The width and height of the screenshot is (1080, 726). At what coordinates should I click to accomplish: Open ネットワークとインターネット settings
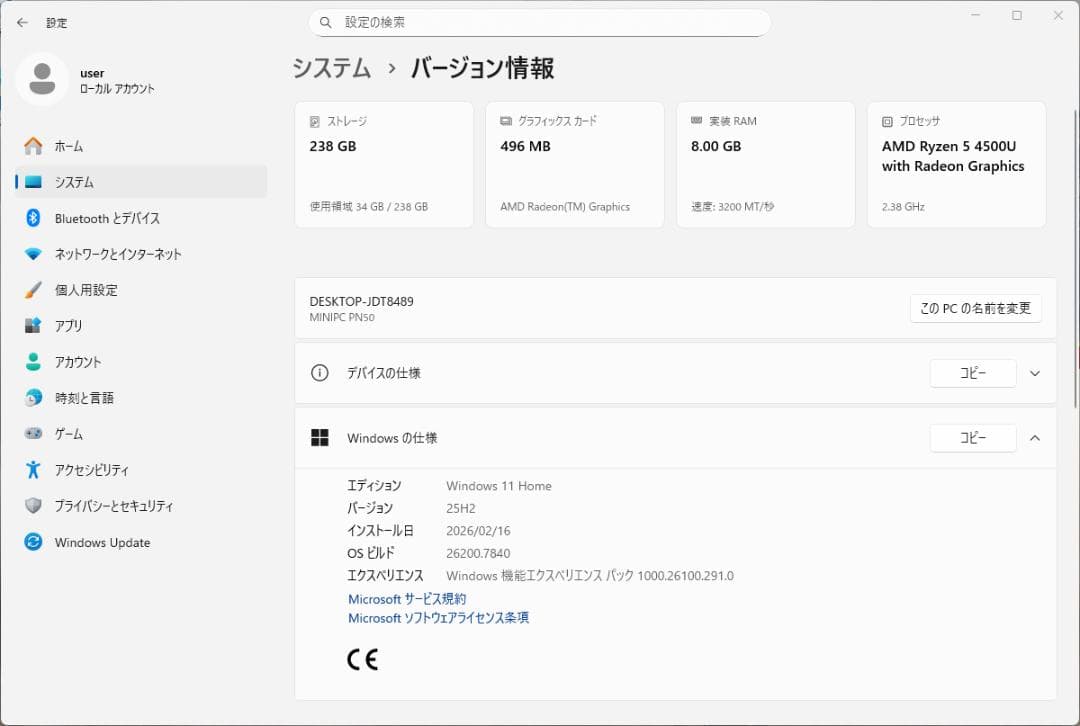coord(141,254)
